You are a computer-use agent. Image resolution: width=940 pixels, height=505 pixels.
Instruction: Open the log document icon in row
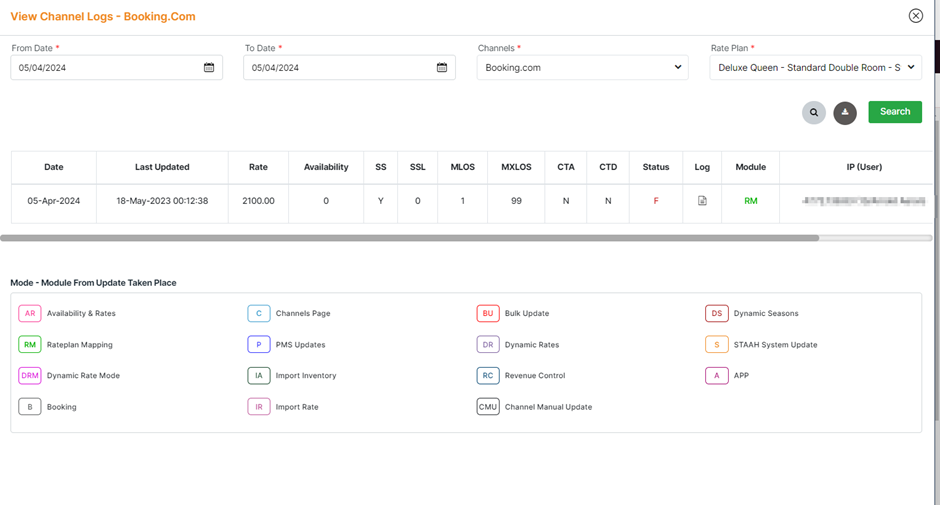tap(702, 201)
